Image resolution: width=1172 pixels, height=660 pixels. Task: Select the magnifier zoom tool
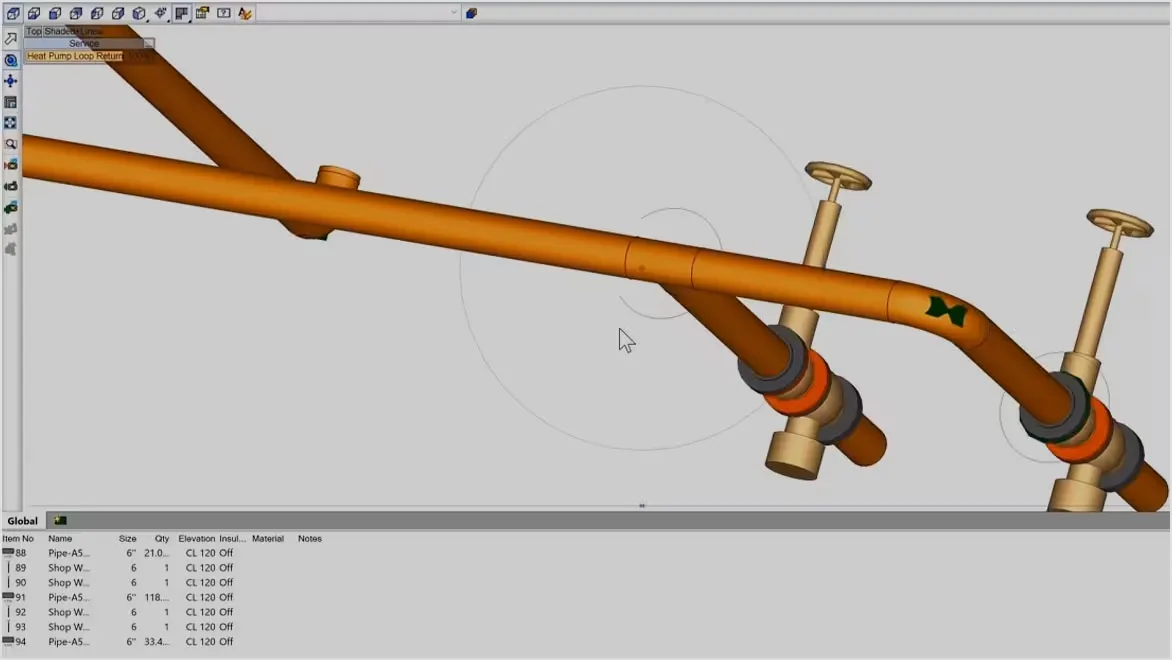click(11, 144)
